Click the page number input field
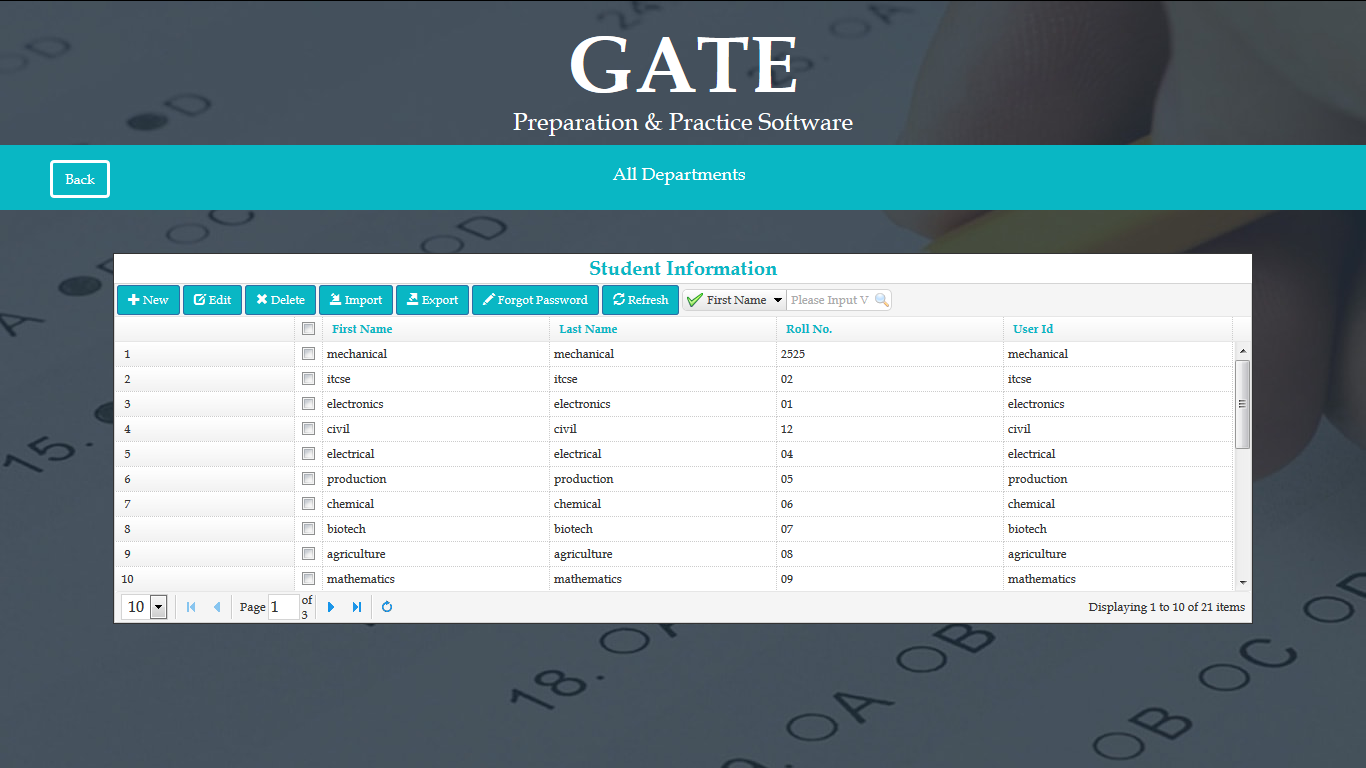Image resolution: width=1366 pixels, height=768 pixels. coord(283,607)
